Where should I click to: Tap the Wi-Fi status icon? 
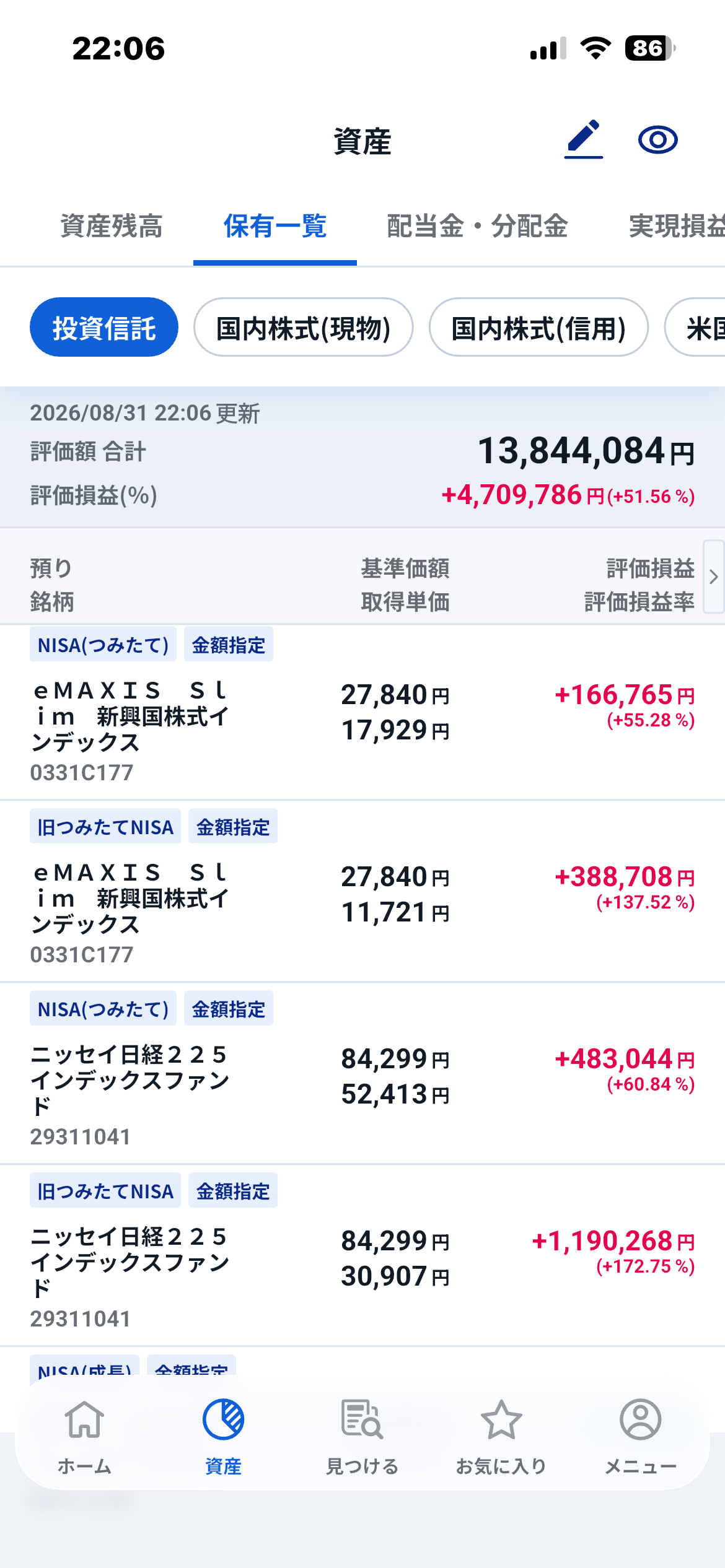[x=595, y=48]
